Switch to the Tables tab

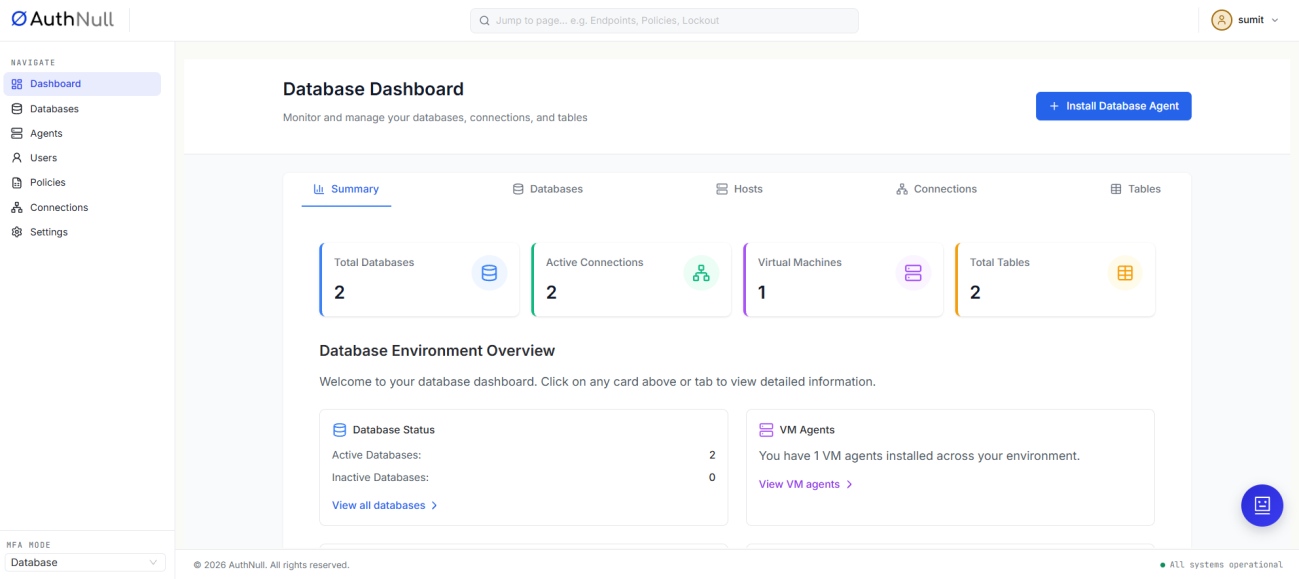(x=1135, y=189)
